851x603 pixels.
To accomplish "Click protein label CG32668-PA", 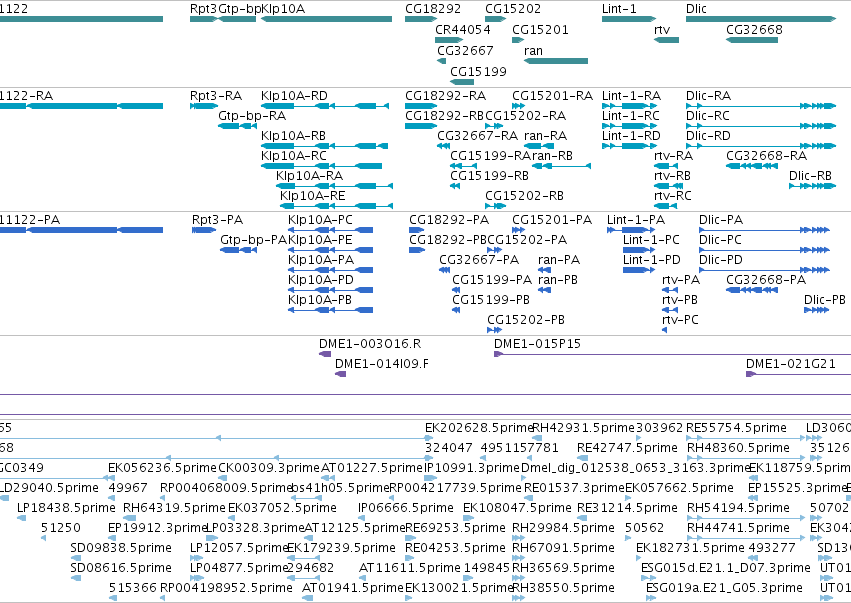I will tap(766, 280).
